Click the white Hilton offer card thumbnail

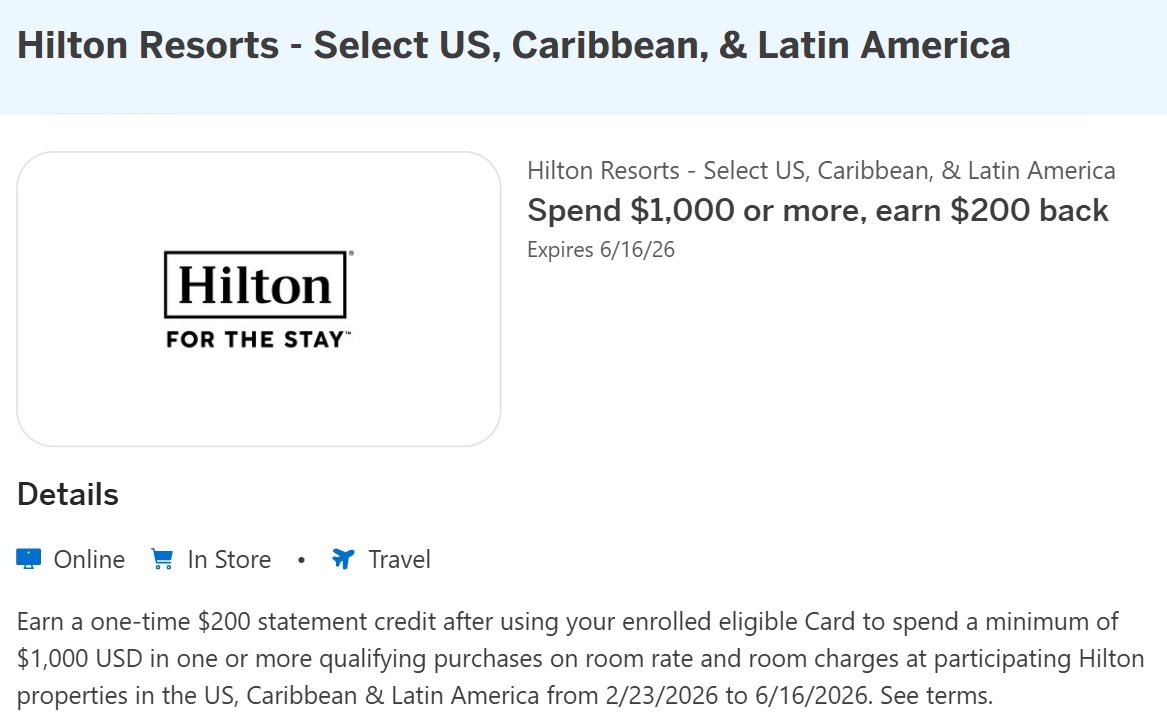point(258,400)
